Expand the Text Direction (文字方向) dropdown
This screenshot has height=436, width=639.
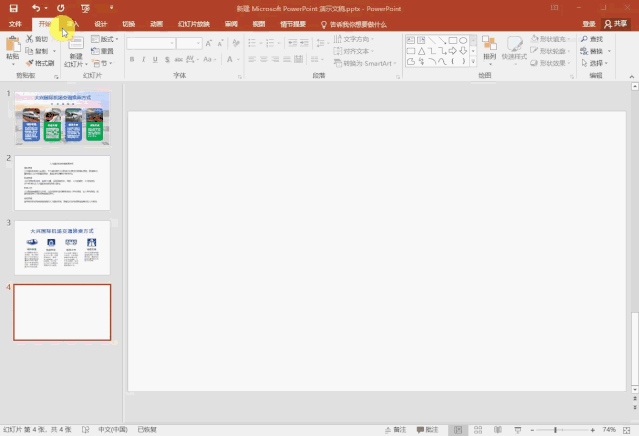coord(354,39)
